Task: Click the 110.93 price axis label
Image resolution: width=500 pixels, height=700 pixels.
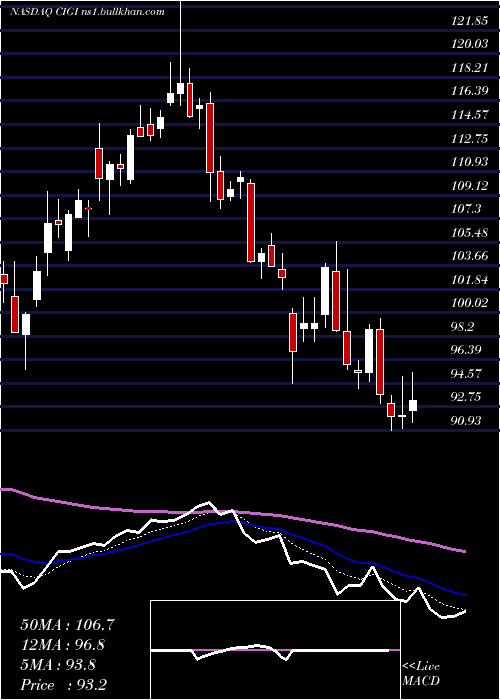Action: (468, 162)
